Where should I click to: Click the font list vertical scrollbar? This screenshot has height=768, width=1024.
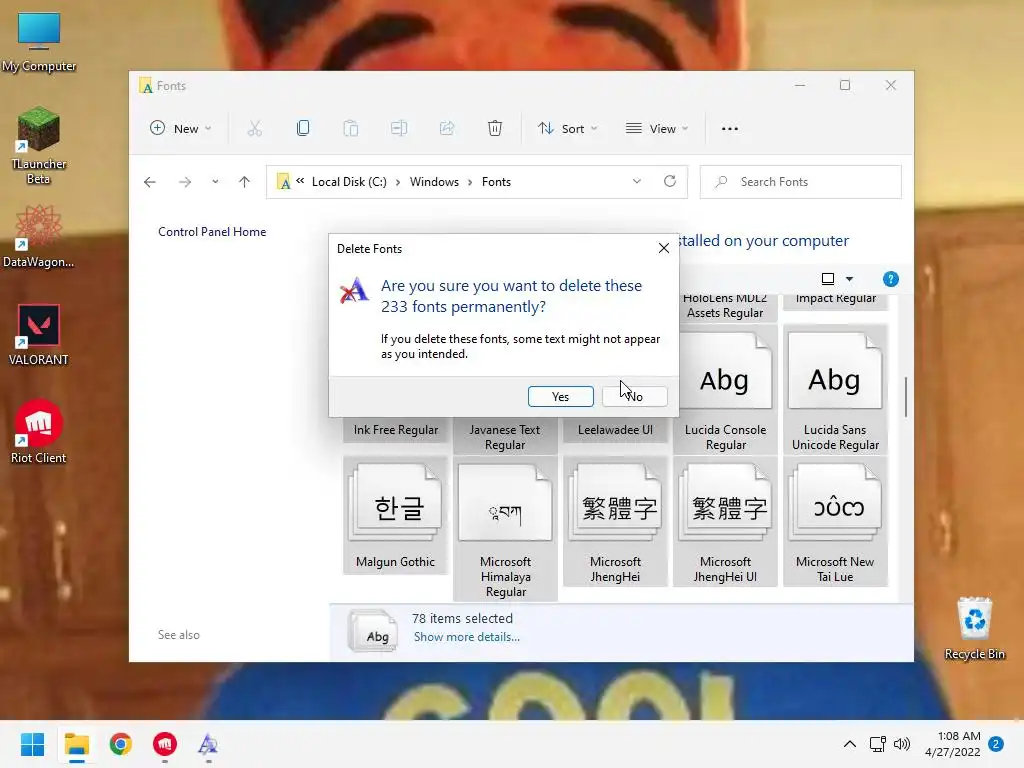[906, 397]
